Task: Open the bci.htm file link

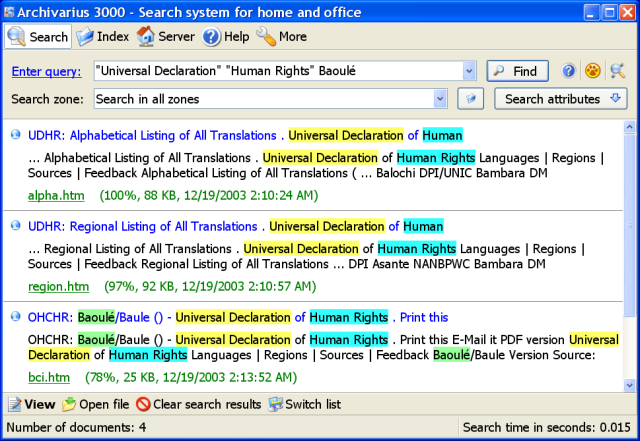Action: click(49, 377)
